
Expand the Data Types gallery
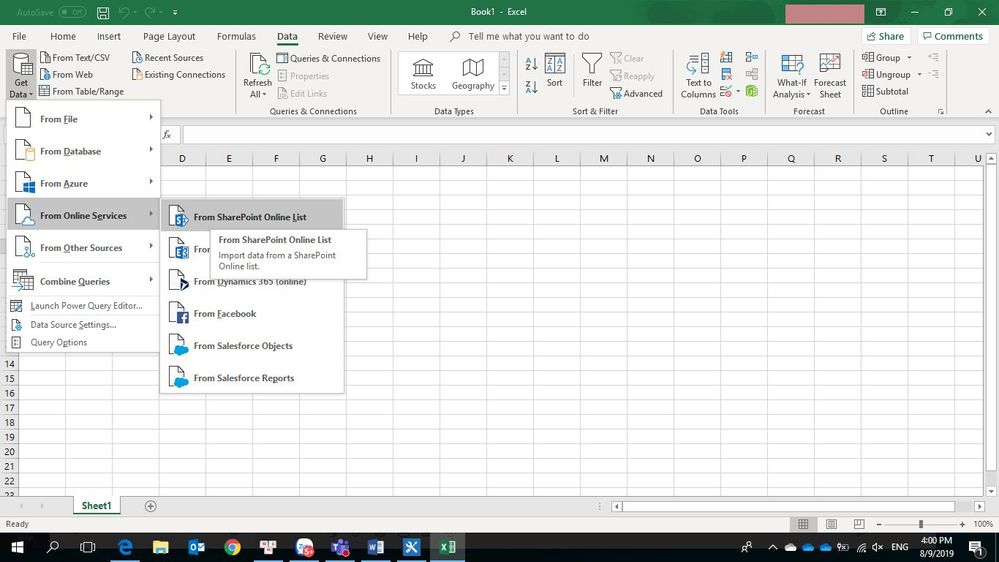click(x=504, y=89)
